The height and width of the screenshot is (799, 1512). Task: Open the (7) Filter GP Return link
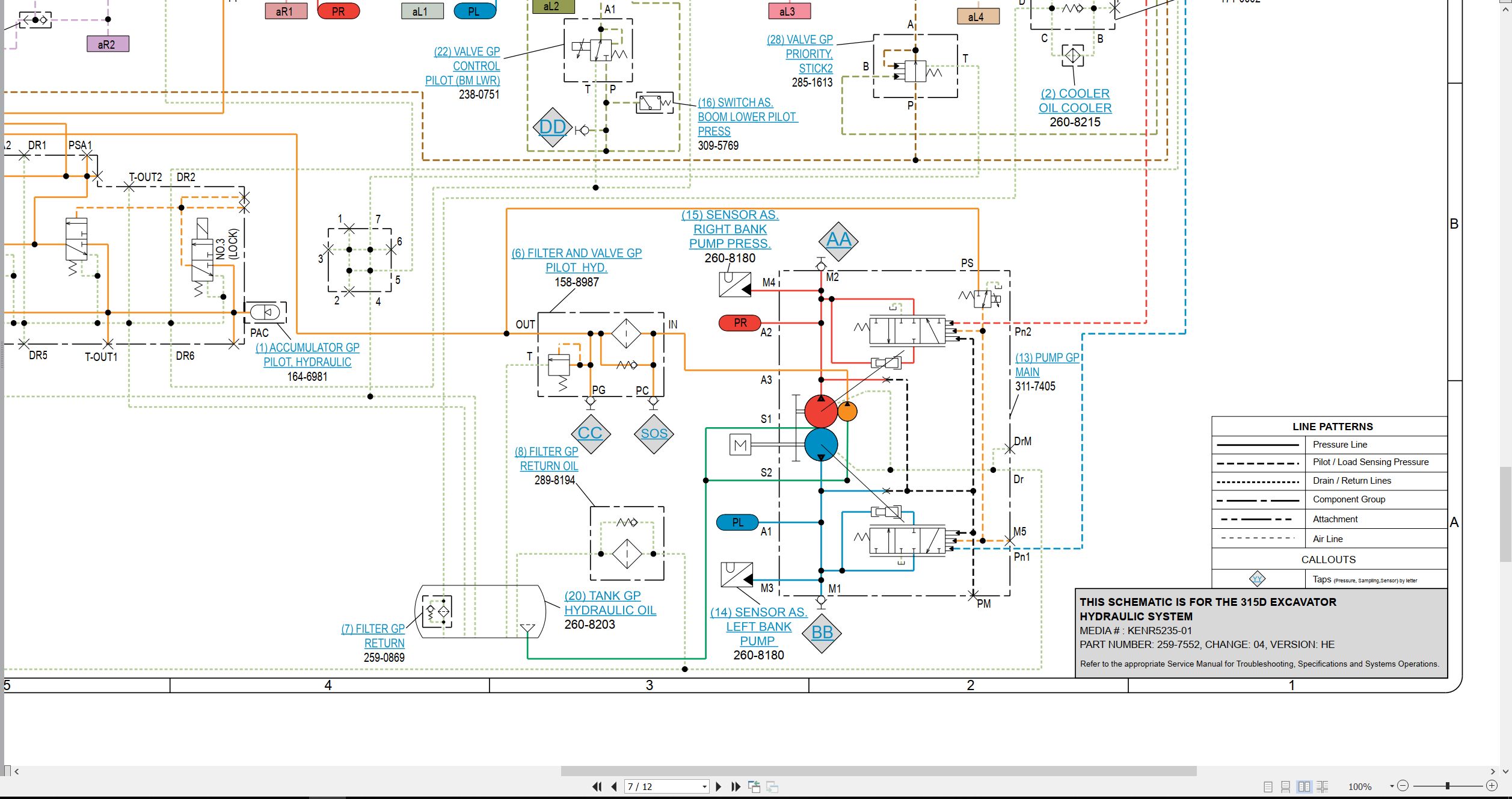click(373, 636)
